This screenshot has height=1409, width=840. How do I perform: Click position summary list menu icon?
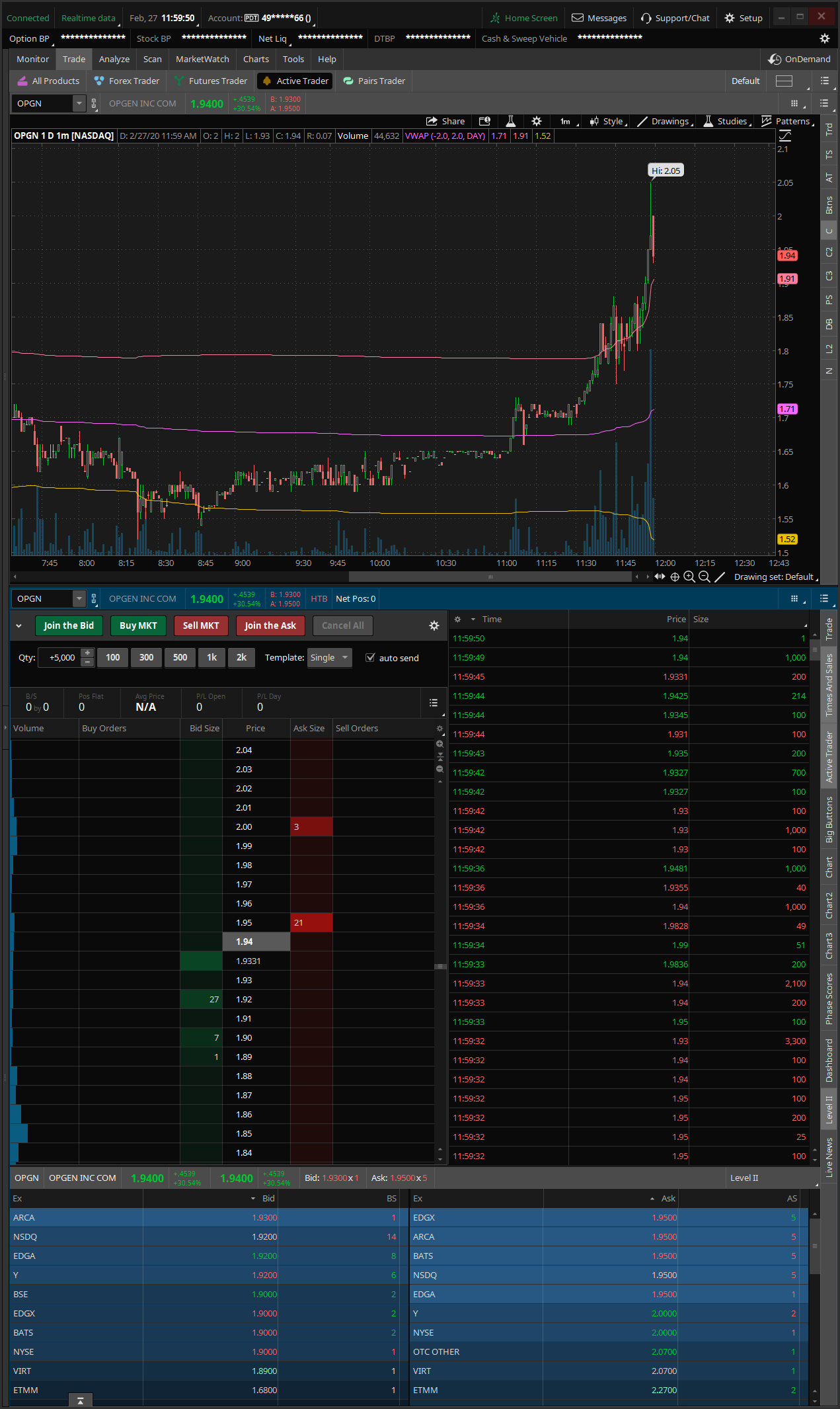click(434, 703)
